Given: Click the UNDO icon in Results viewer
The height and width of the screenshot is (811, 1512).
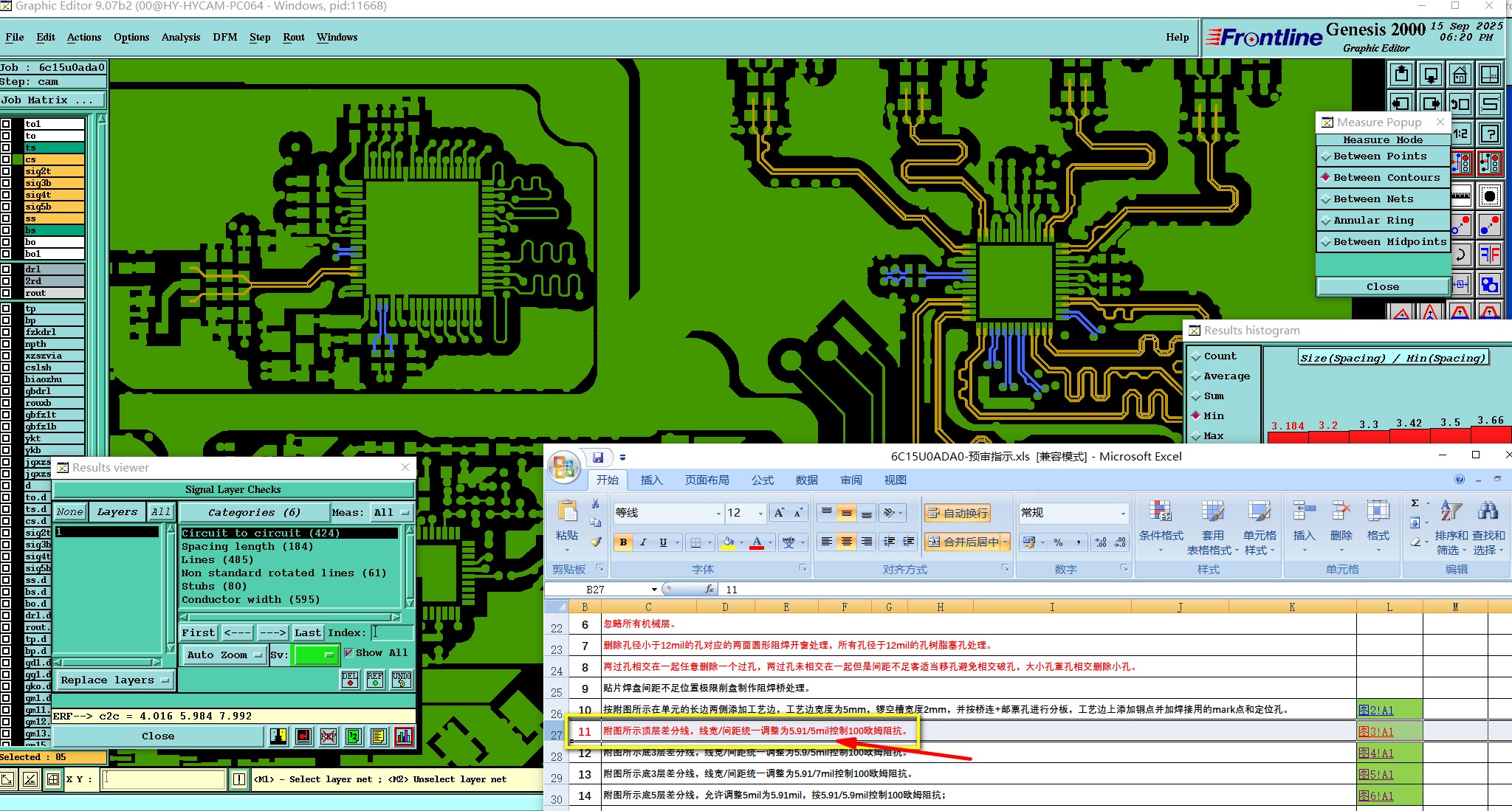Looking at the screenshot, I should click(x=401, y=679).
